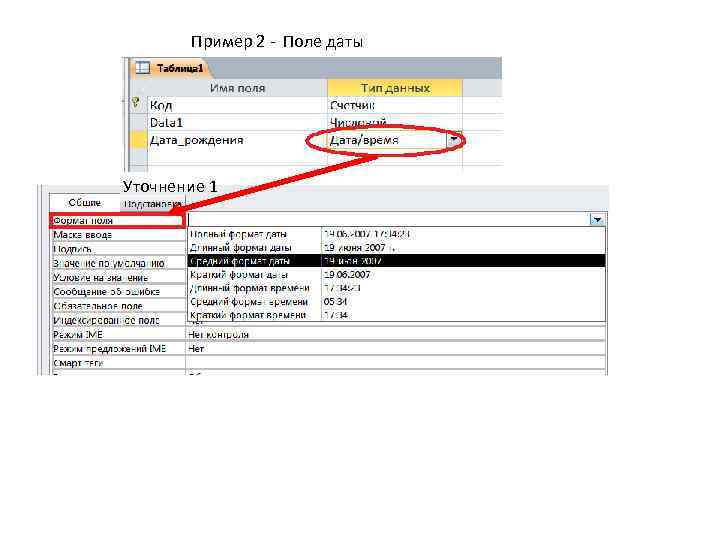The image size is (720, 540).
Task: Click the 05:34 medium time example
Action: tap(335, 302)
